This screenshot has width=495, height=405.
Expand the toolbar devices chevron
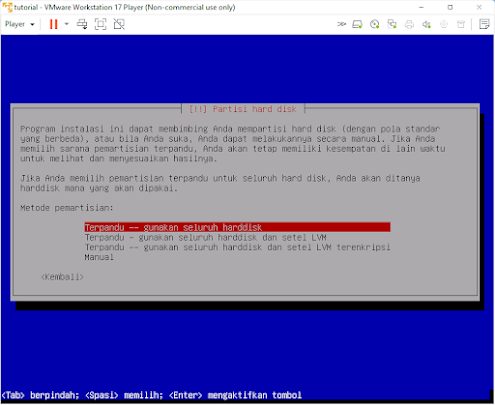pyautogui.click(x=341, y=24)
